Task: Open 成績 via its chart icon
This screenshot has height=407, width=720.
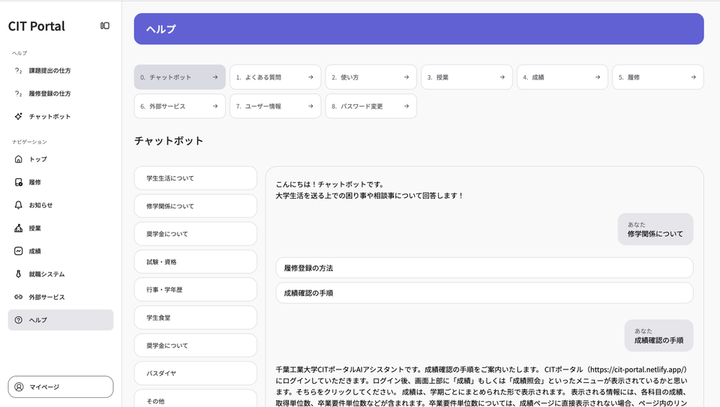Action: 19,251
